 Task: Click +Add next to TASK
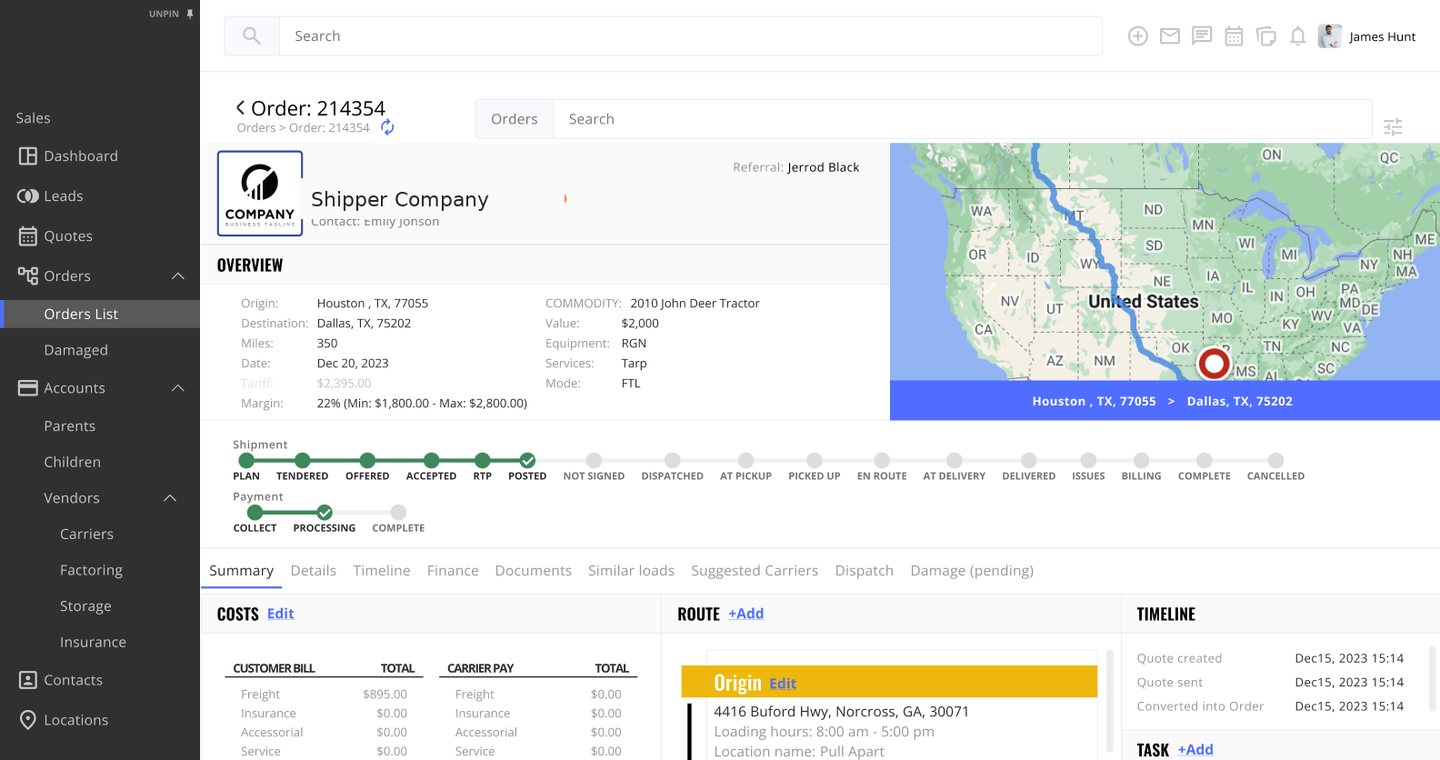[1195, 750]
